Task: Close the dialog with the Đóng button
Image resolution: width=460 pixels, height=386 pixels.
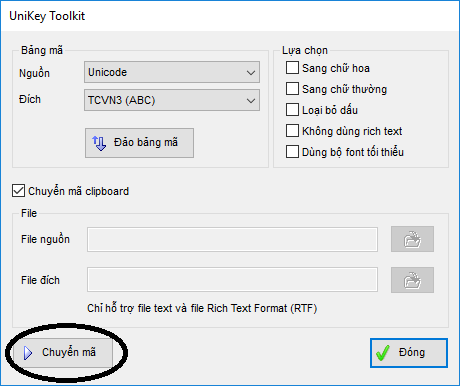Action: tap(409, 353)
